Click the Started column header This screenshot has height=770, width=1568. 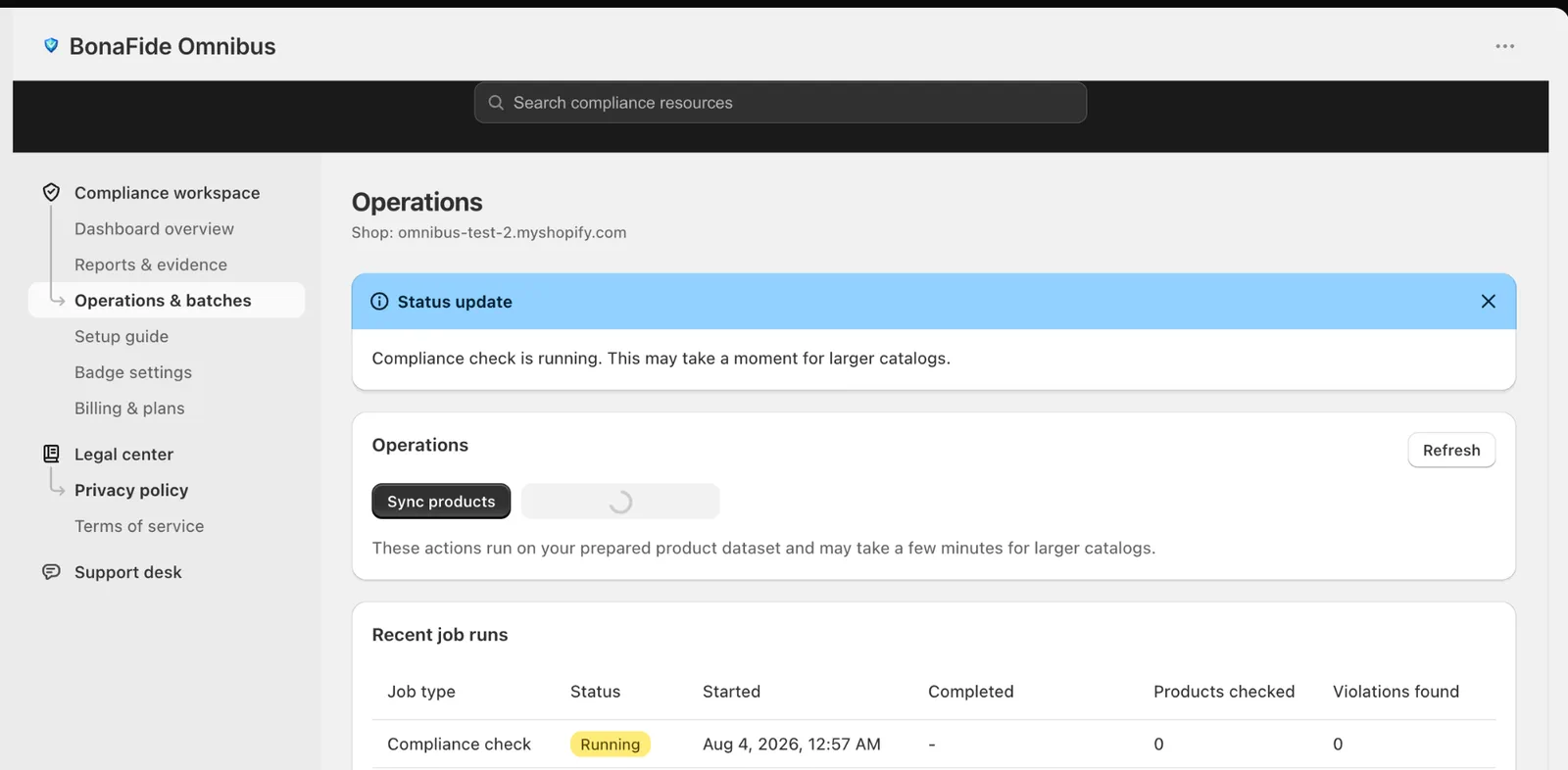(731, 691)
